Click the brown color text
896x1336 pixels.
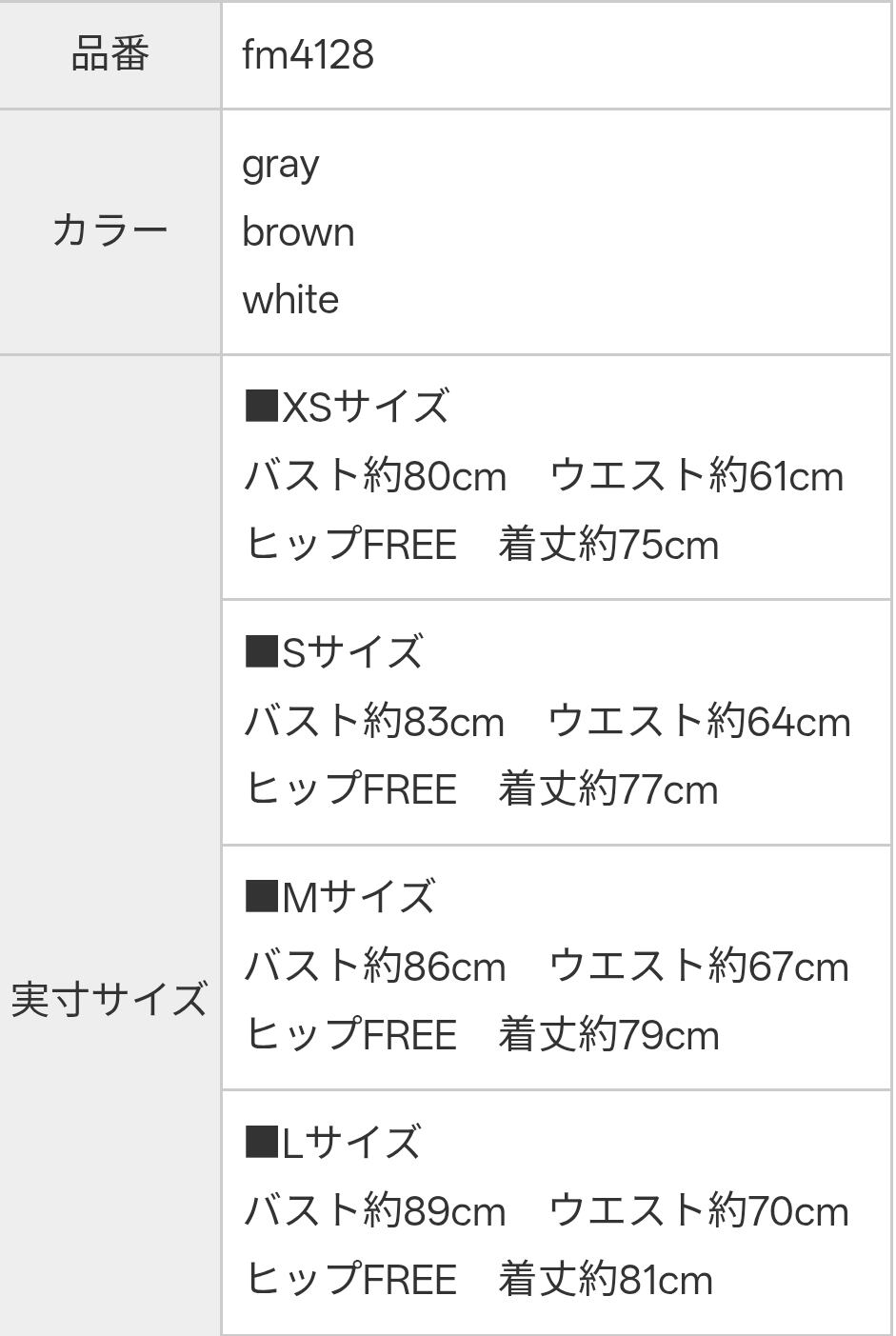(x=298, y=232)
